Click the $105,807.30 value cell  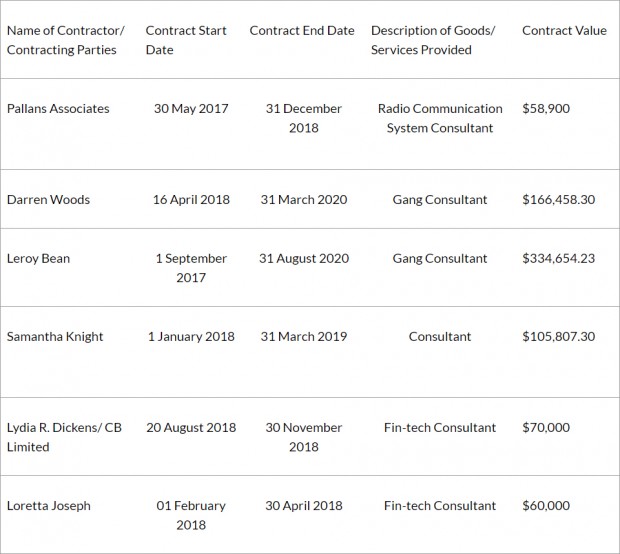(x=558, y=336)
